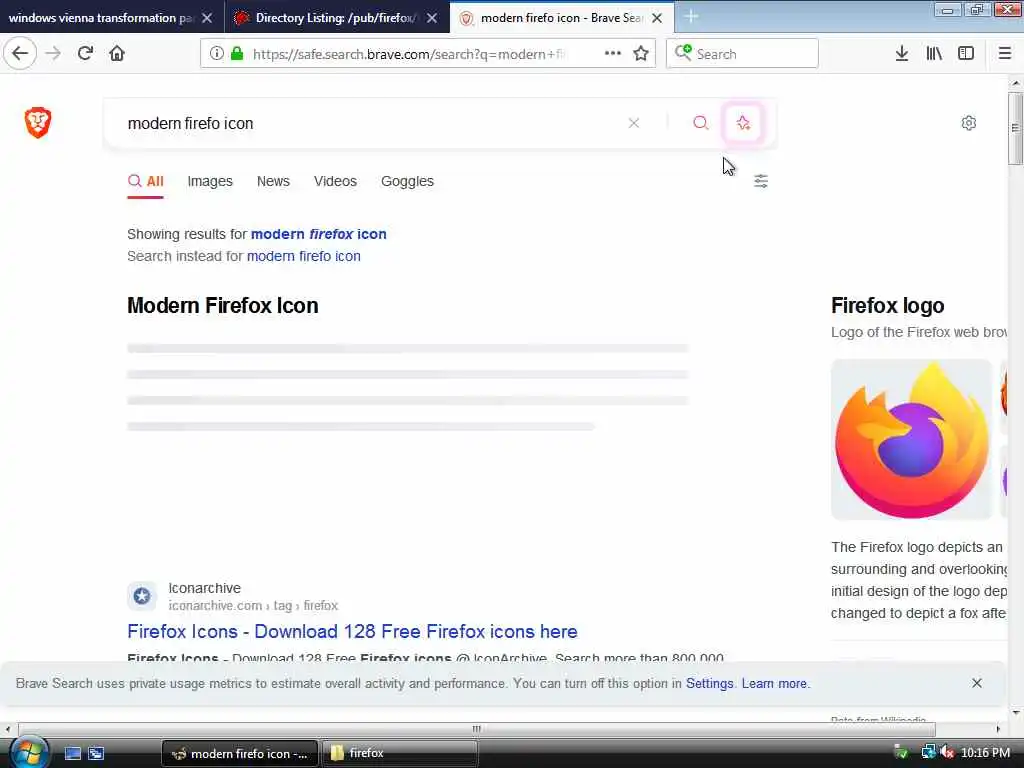Close the Directory Listing tab

click(x=432, y=18)
